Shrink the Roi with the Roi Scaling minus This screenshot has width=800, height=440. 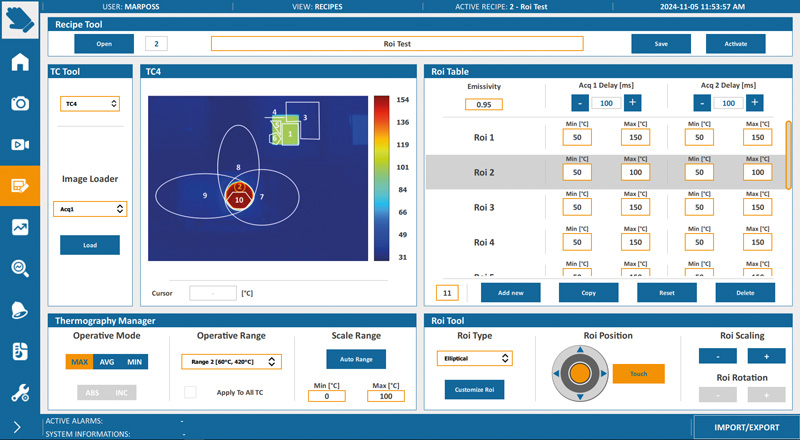718,356
